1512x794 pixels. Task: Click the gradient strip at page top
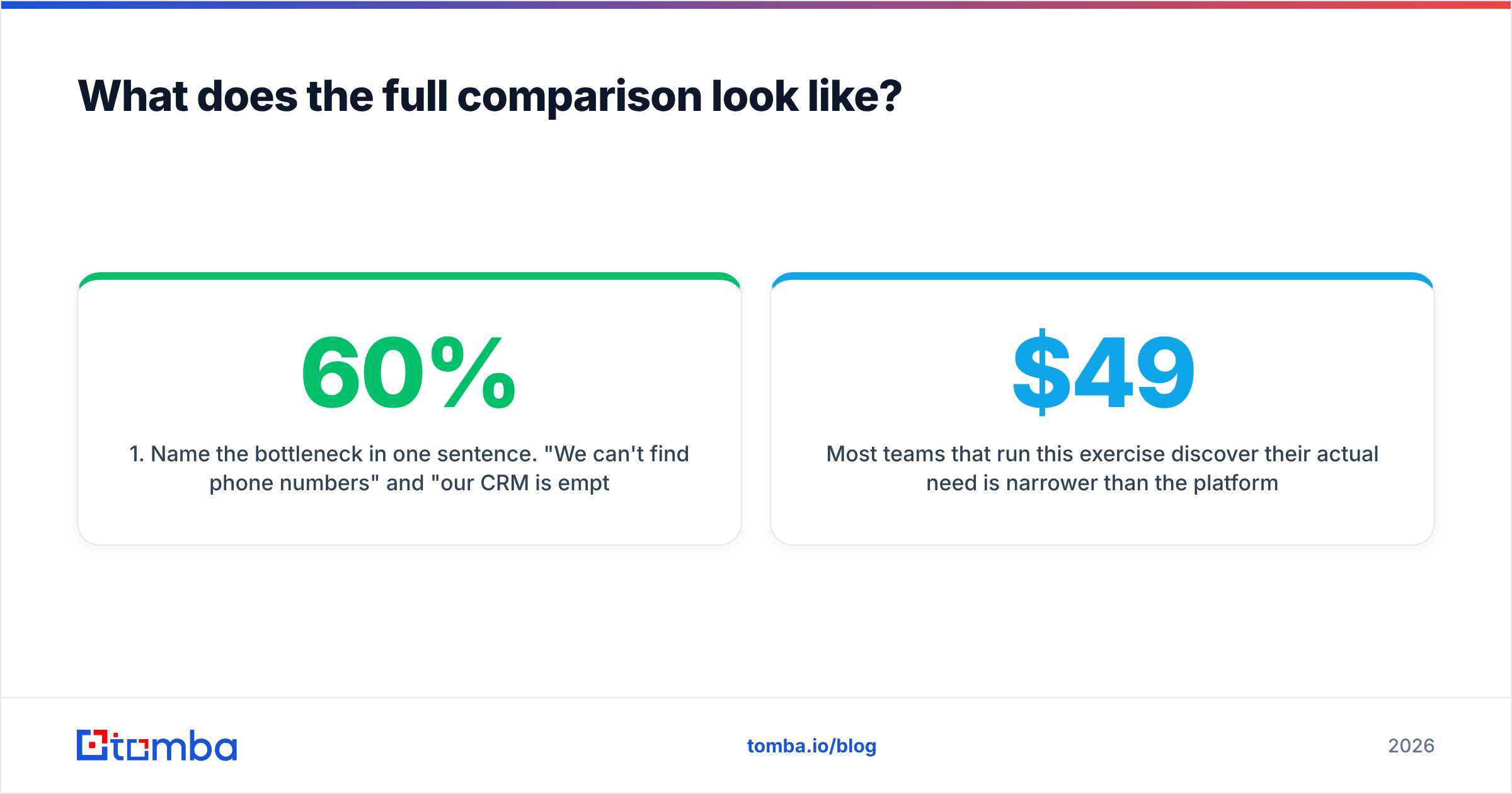tap(756, 4)
